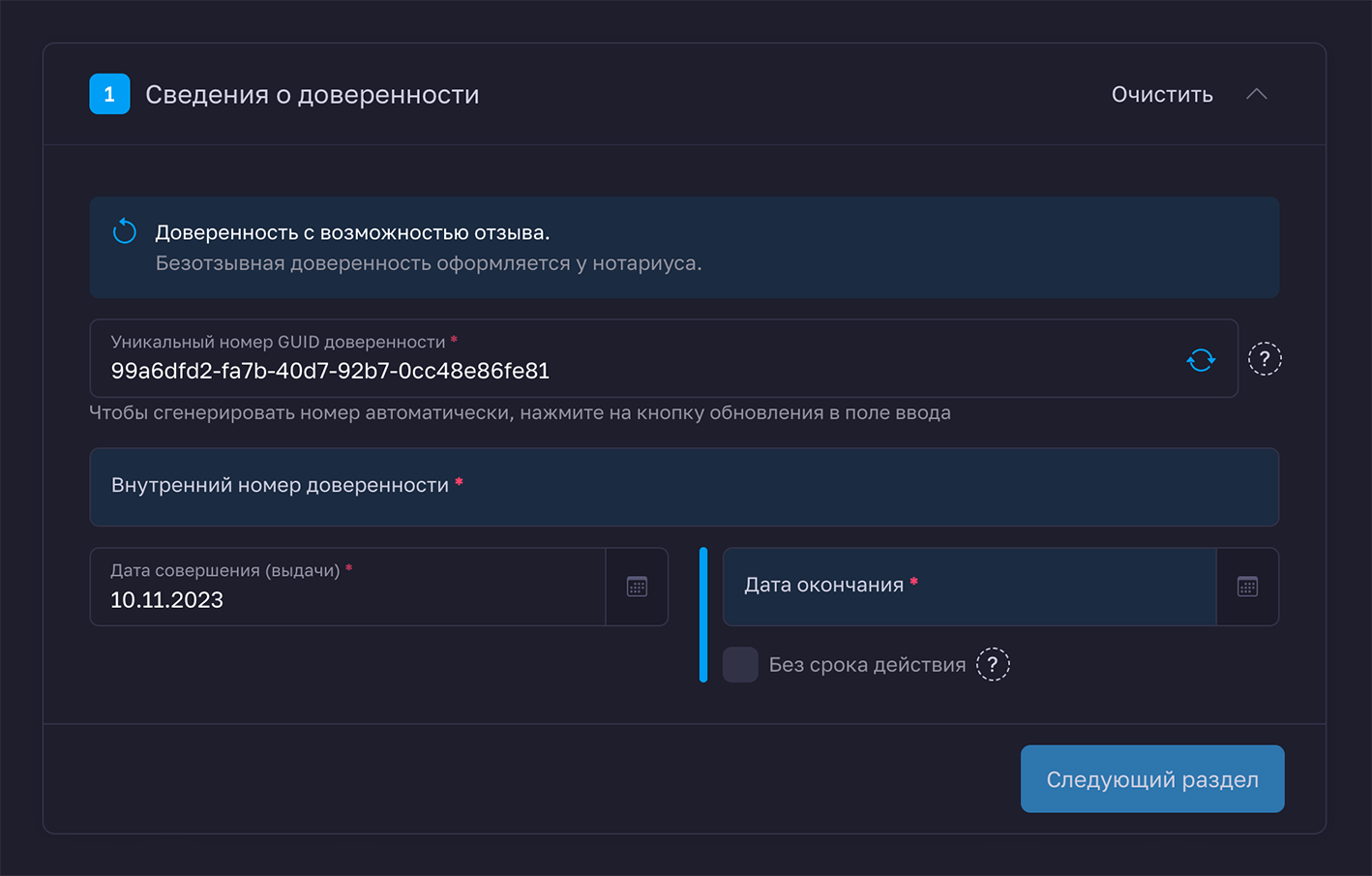Click the revocable power of attorney icon
This screenshot has width=1372, height=876.
[125, 231]
